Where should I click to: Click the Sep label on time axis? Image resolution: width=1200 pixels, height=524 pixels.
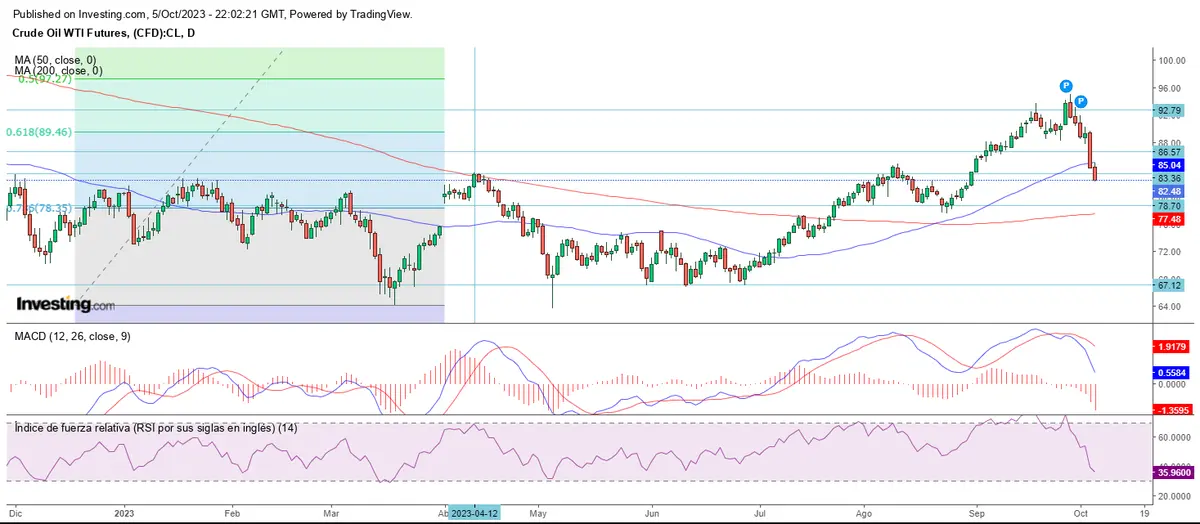[x=975, y=512]
